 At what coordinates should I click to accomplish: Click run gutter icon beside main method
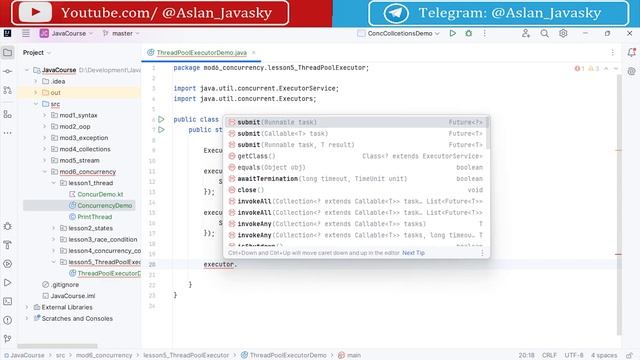tap(161, 130)
